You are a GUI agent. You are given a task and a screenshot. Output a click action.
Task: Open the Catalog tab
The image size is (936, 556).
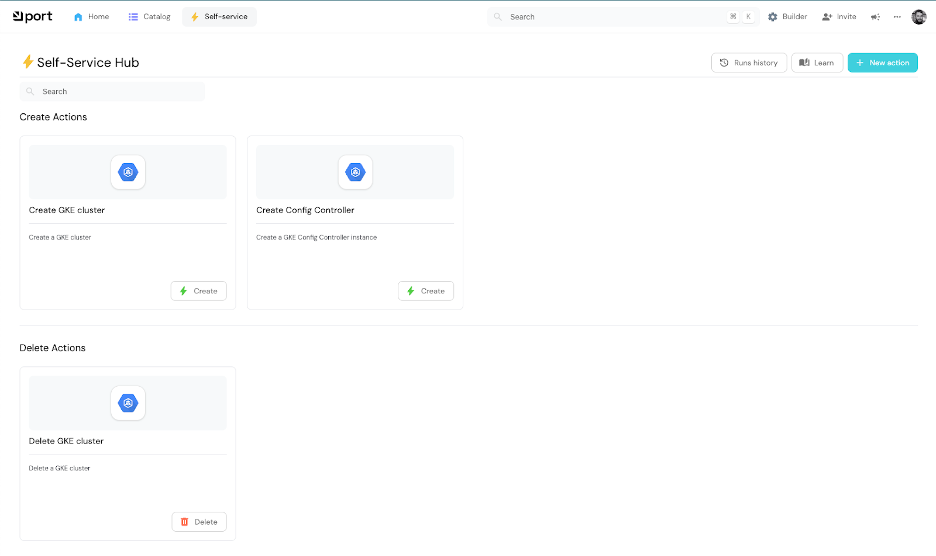pyautogui.click(x=149, y=17)
